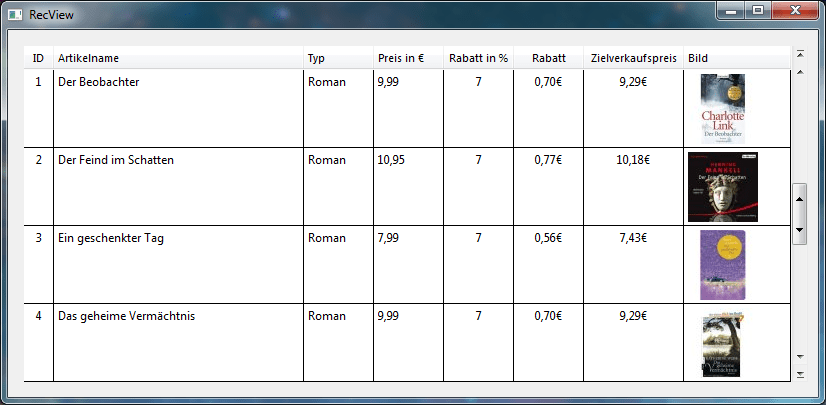Select the purple Ein geschenkter Tag cover

(x=723, y=265)
